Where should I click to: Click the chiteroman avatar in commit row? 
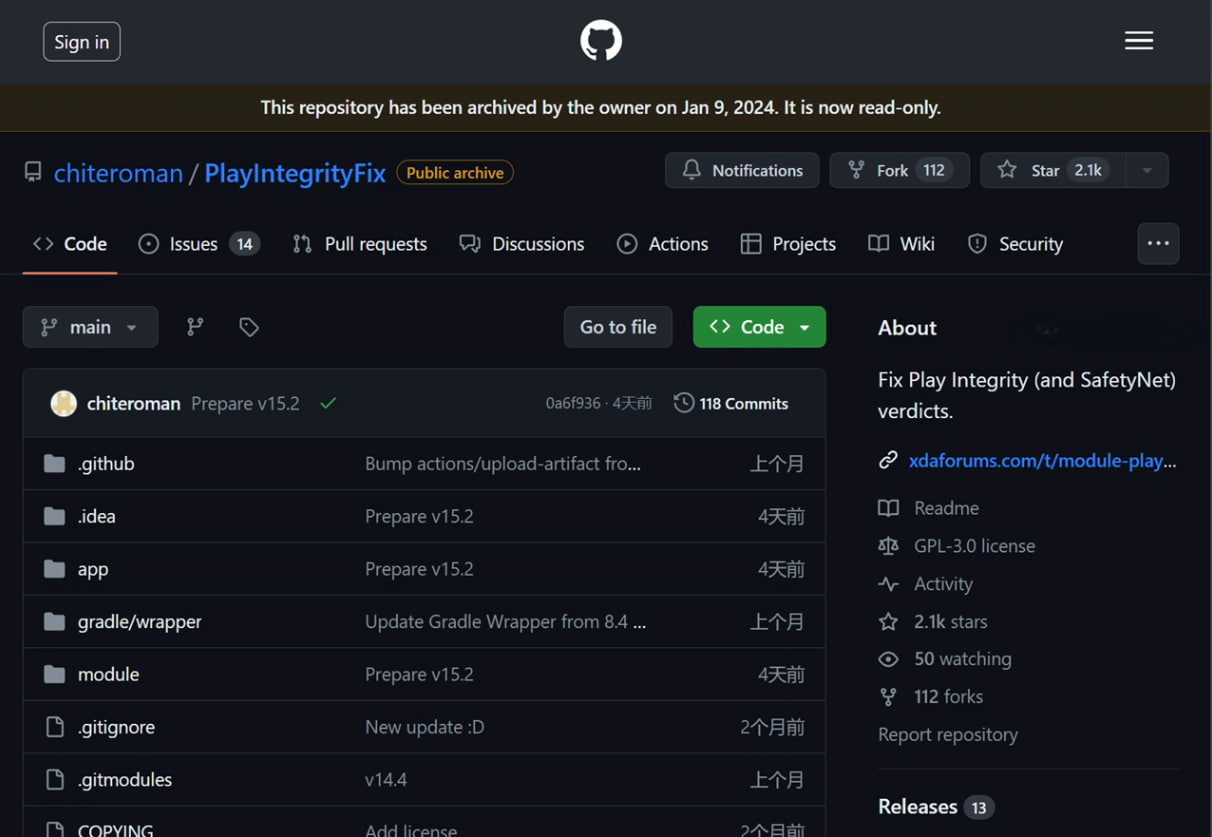point(64,403)
